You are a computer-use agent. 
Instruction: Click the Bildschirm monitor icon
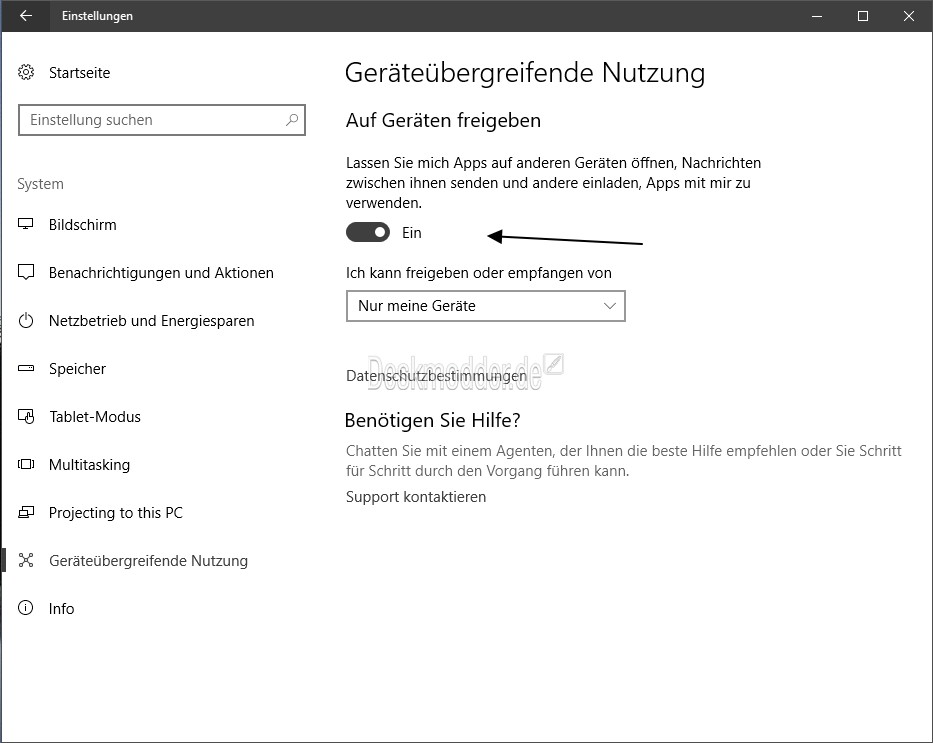coord(26,224)
